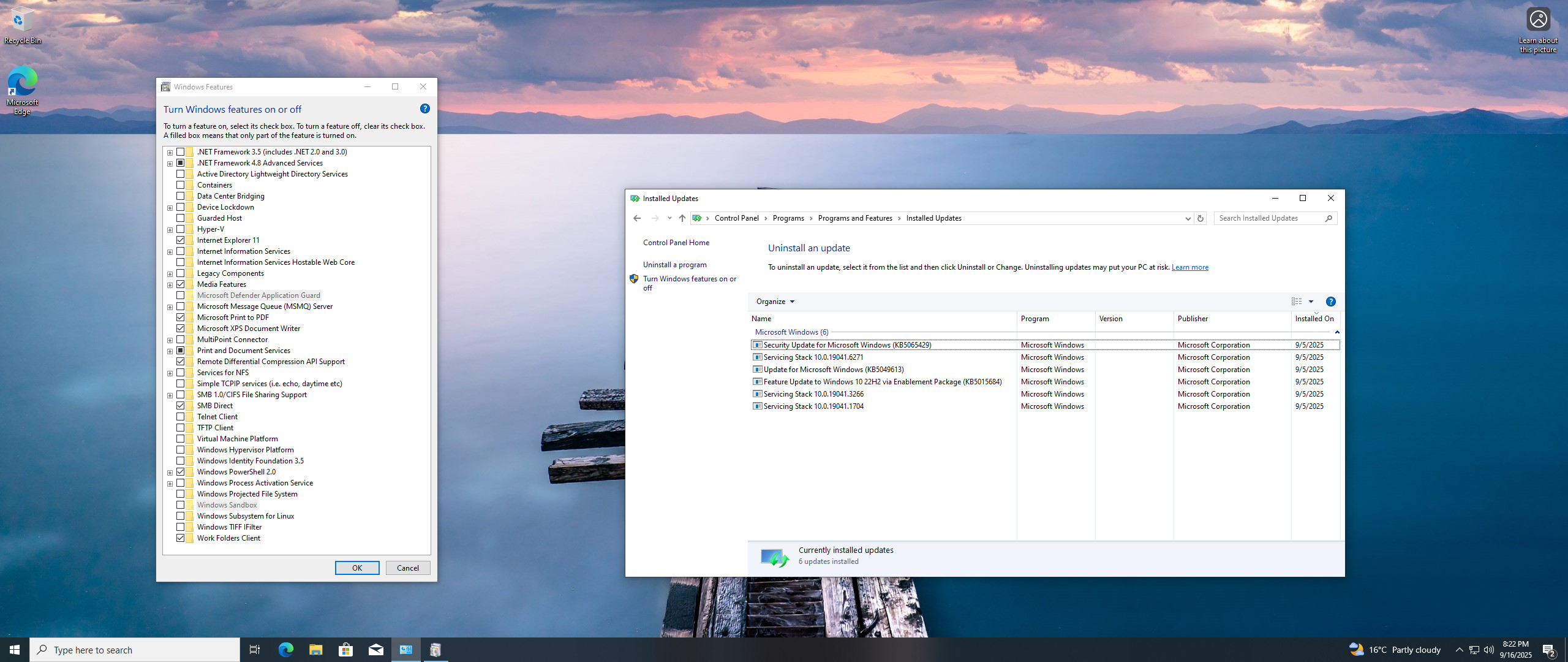The height and width of the screenshot is (662, 1568).
Task: Click the up-one-level arrow in Installed Updates
Action: [x=682, y=218]
